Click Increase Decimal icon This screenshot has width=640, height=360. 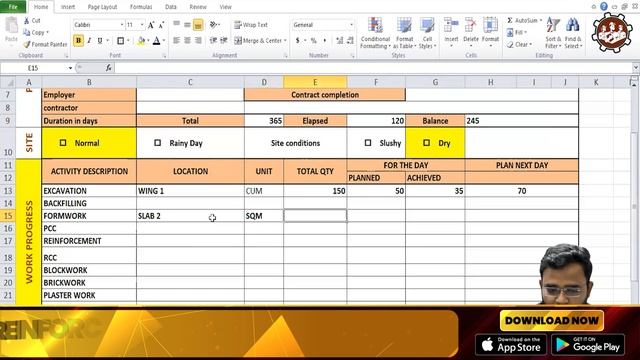click(x=340, y=40)
